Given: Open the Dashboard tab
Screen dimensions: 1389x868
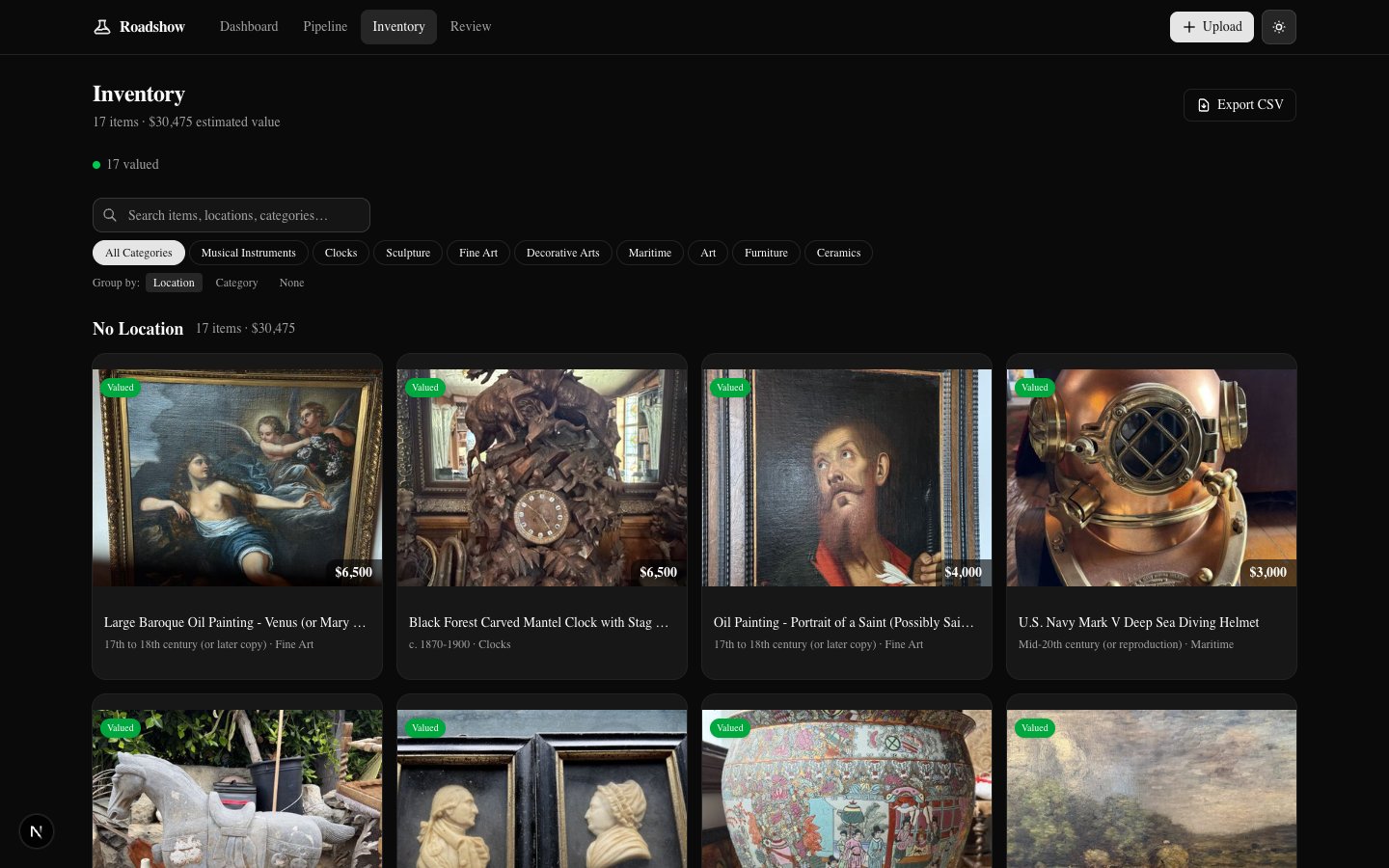Looking at the screenshot, I should pos(249,27).
